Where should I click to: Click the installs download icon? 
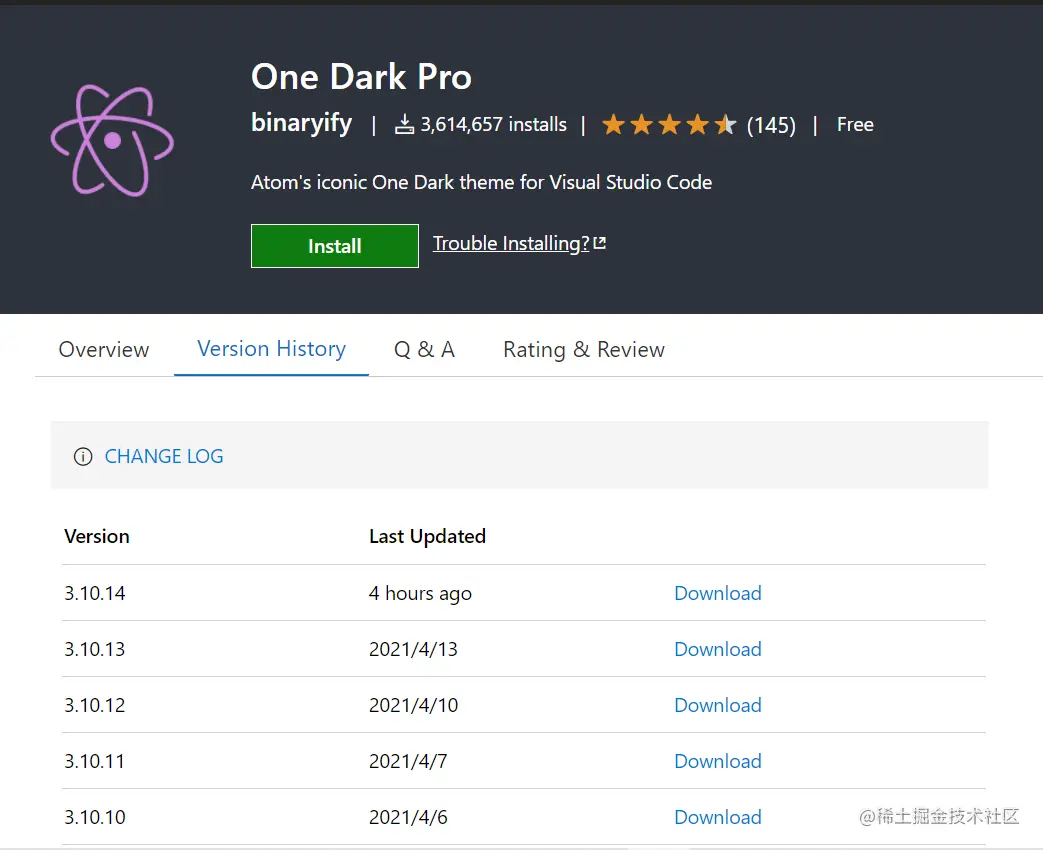404,125
